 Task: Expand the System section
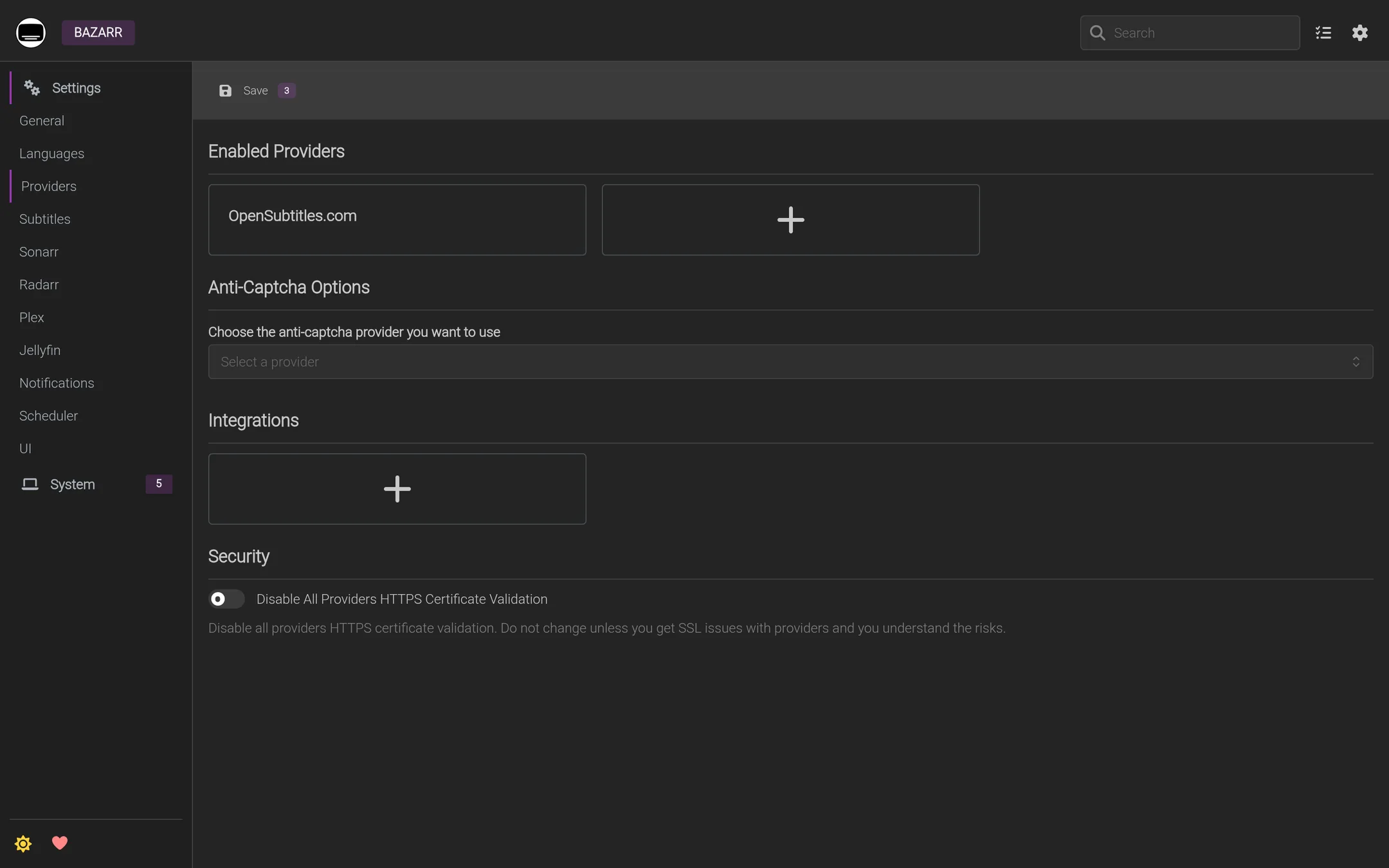tap(96, 484)
